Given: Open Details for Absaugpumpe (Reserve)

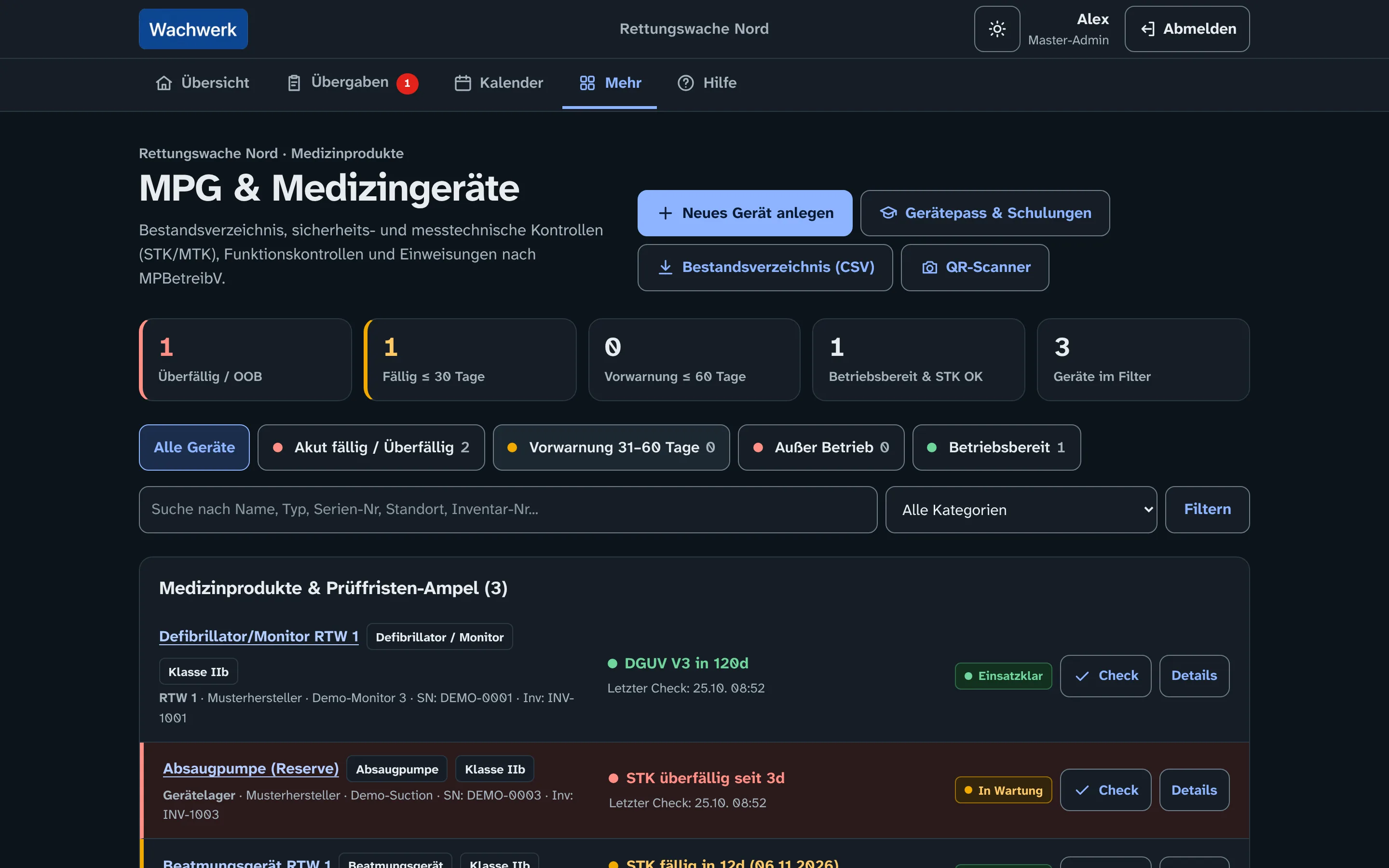Looking at the screenshot, I should pyautogui.click(x=1194, y=790).
